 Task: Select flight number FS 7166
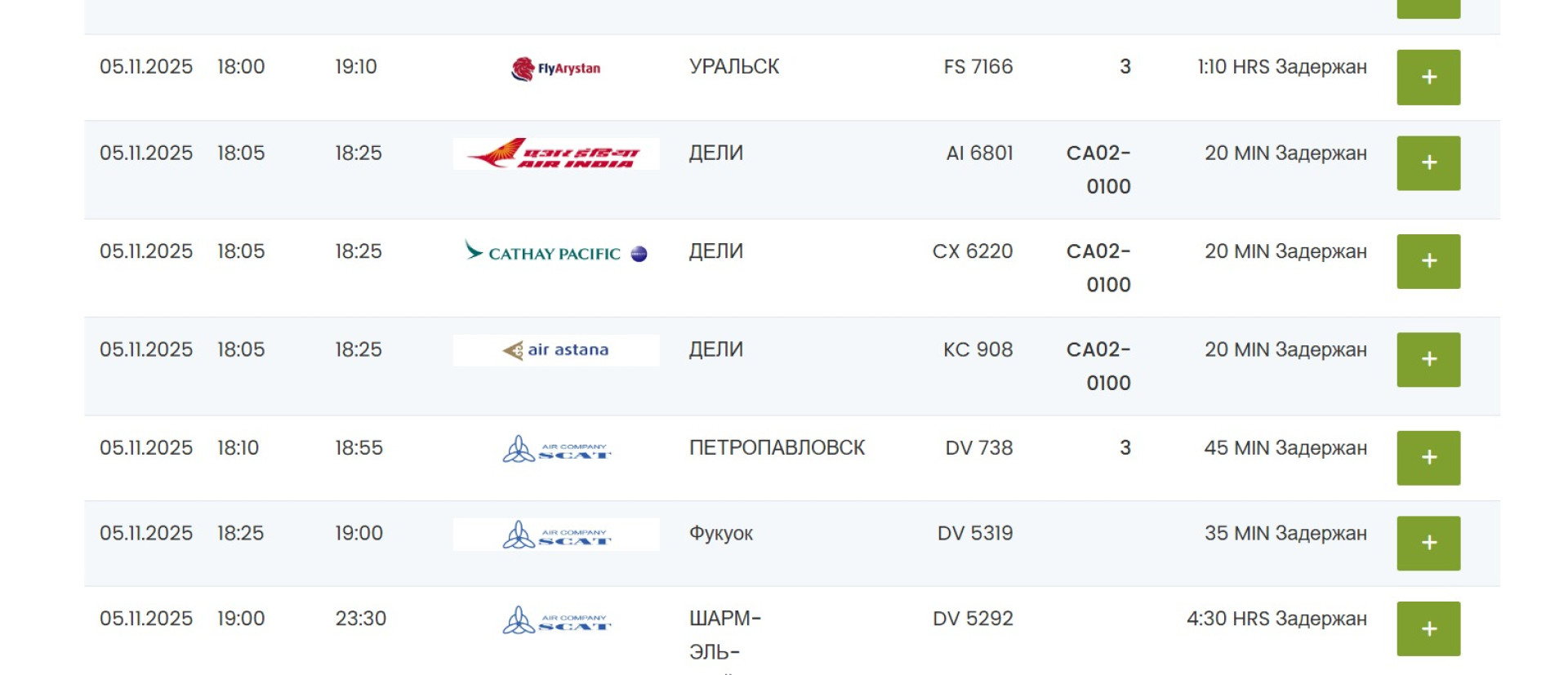point(978,67)
